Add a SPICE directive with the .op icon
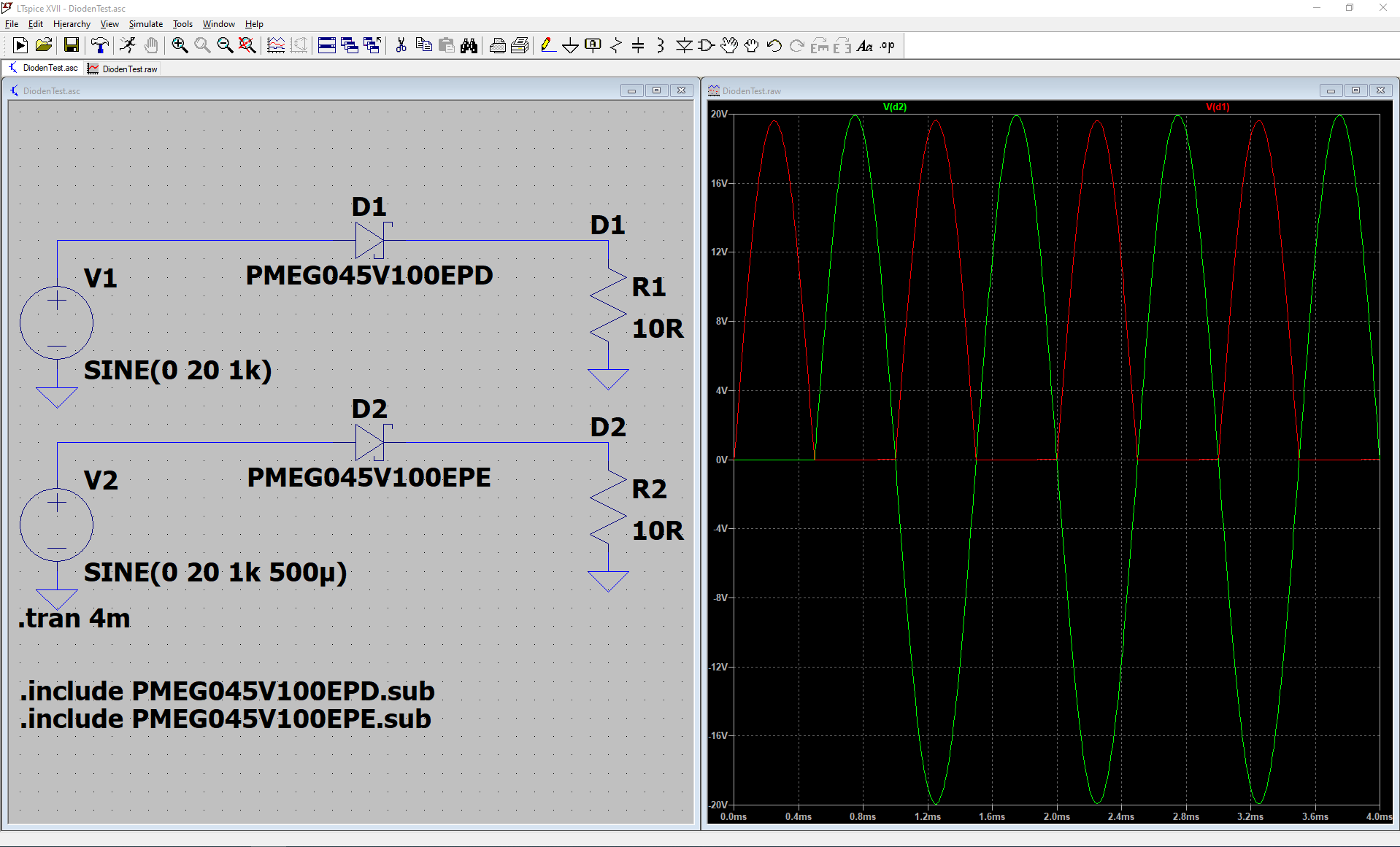The height and width of the screenshot is (847, 1400). point(887,45)
